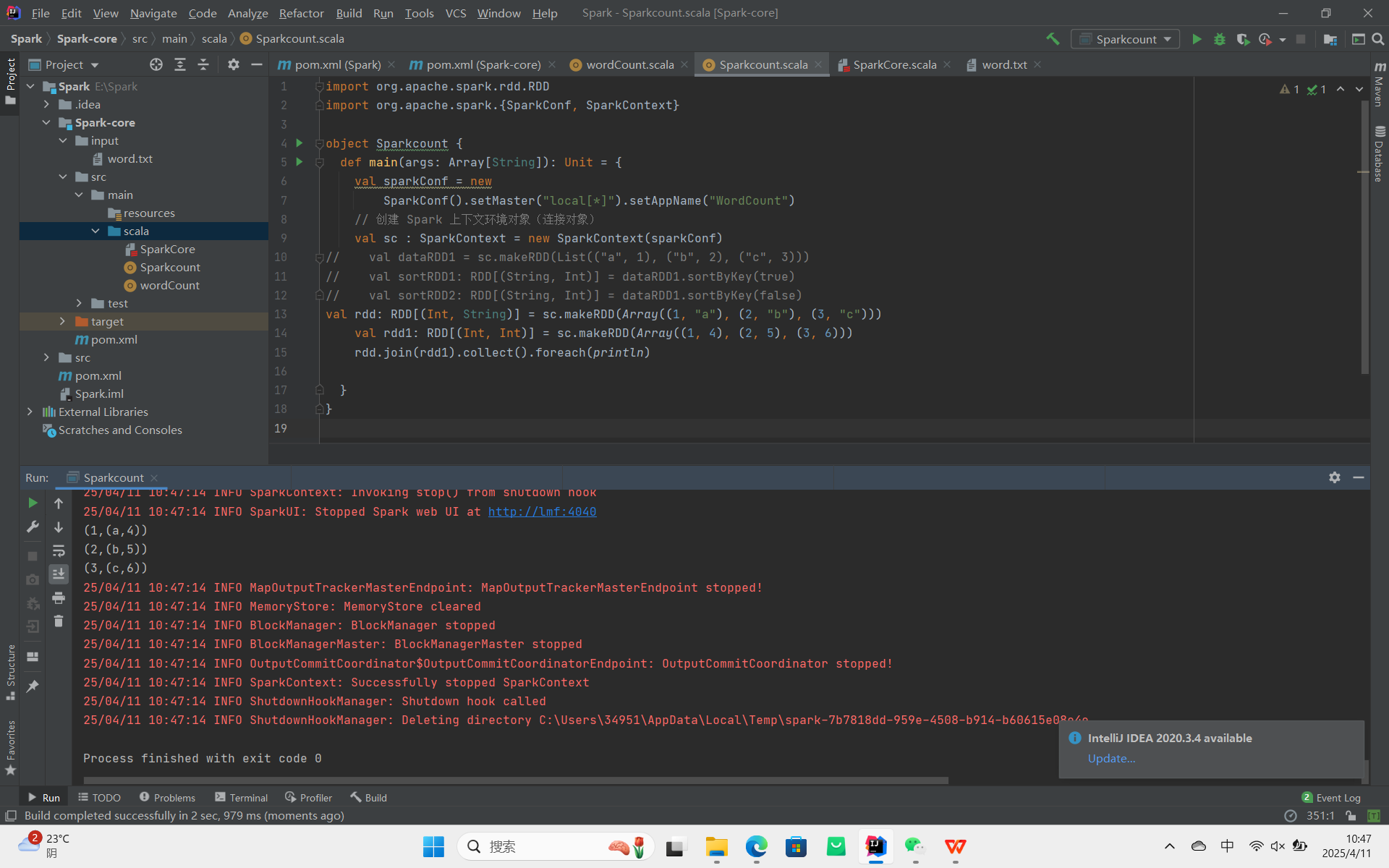Expand the target folder in project tree

pos(62,321)
